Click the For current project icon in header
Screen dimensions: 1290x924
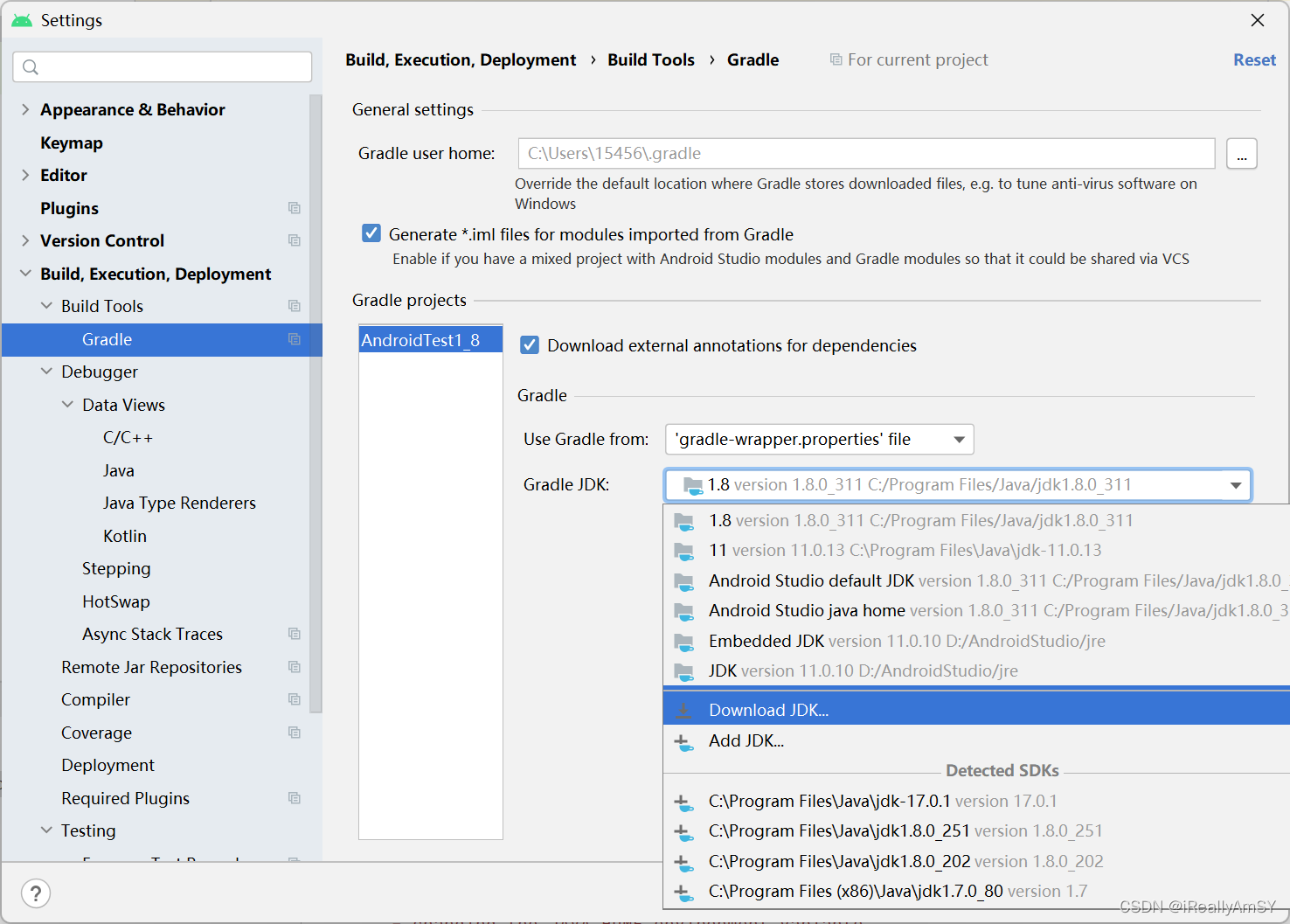coord(836,59)
